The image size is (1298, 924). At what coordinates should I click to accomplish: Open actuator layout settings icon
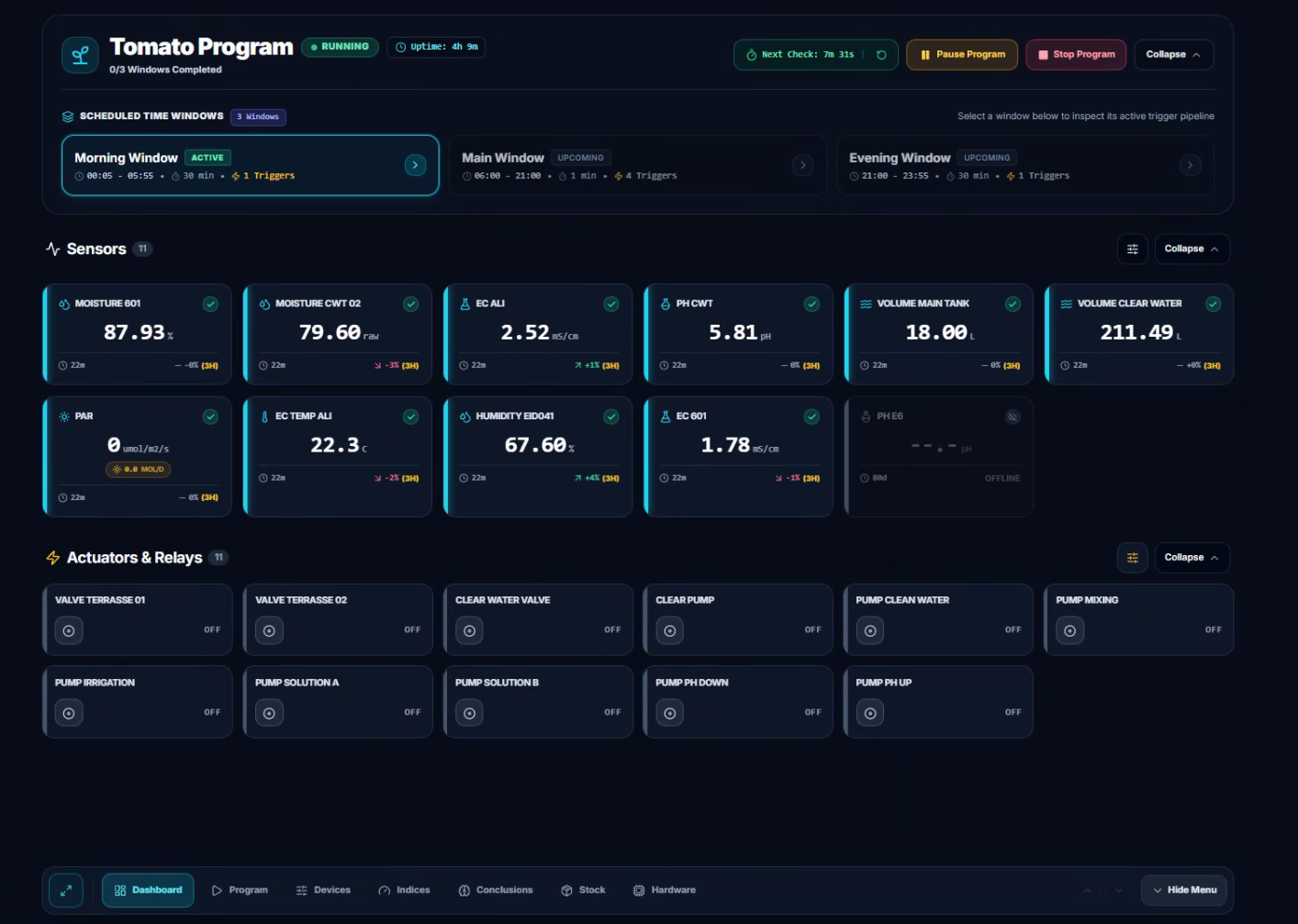1133,558
